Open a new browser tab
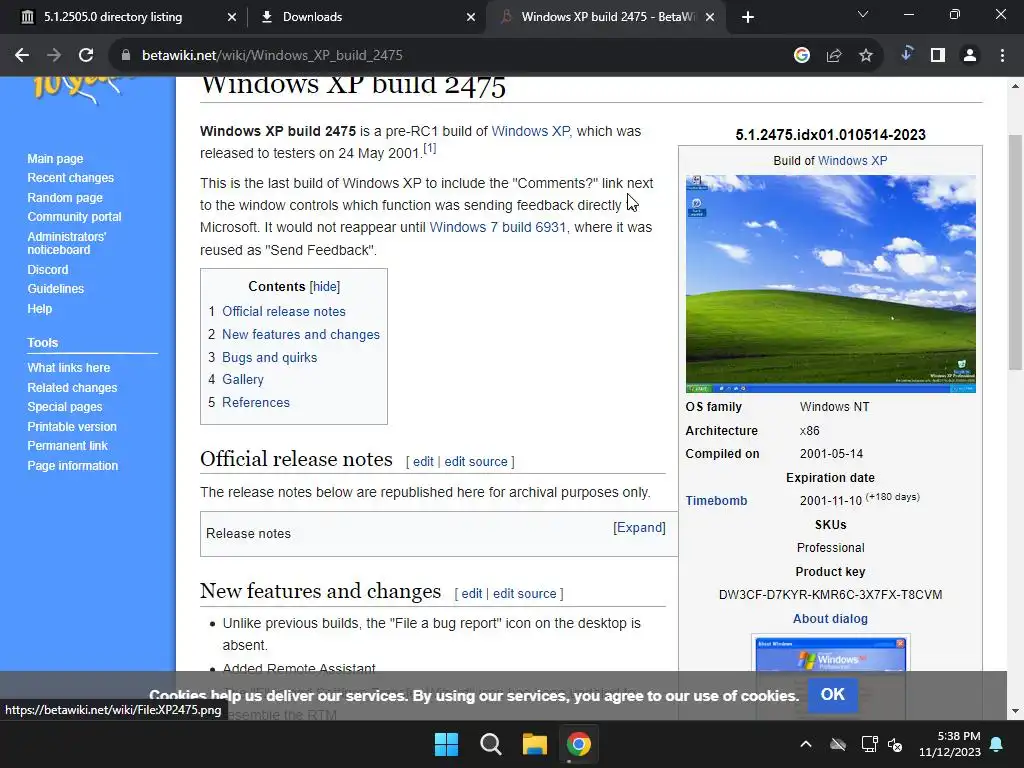The width and height of the screenshot is (1024, 768). 748,17
